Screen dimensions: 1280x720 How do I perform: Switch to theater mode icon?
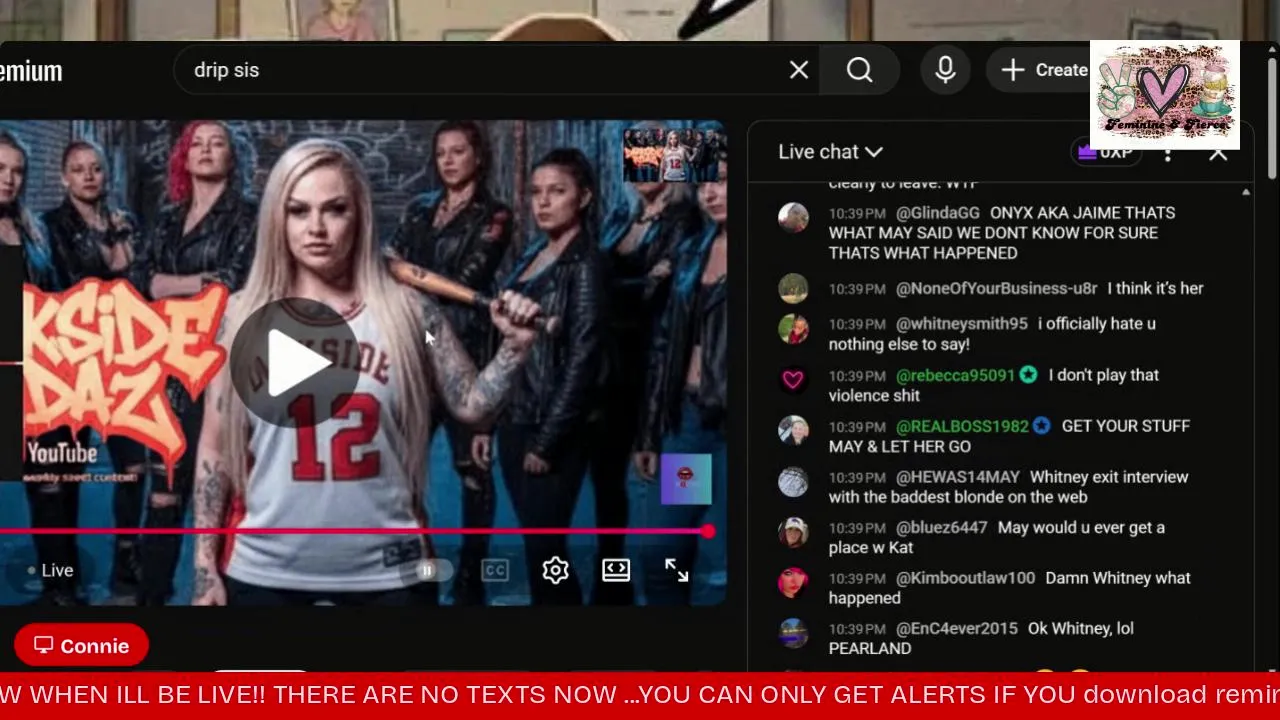pyautogui.click(x=616, y=570)
